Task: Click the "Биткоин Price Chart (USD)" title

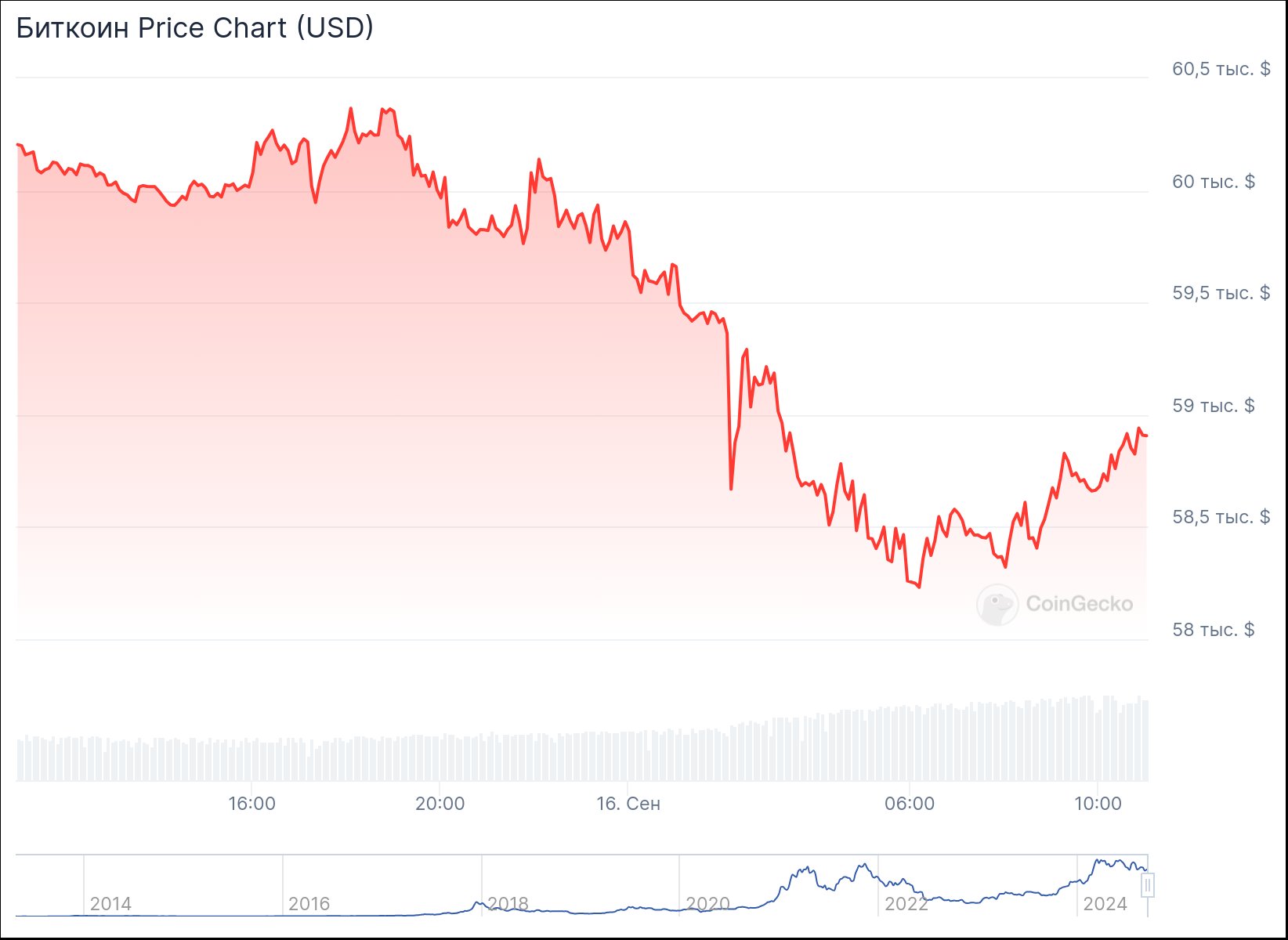Action: (194, 28)
